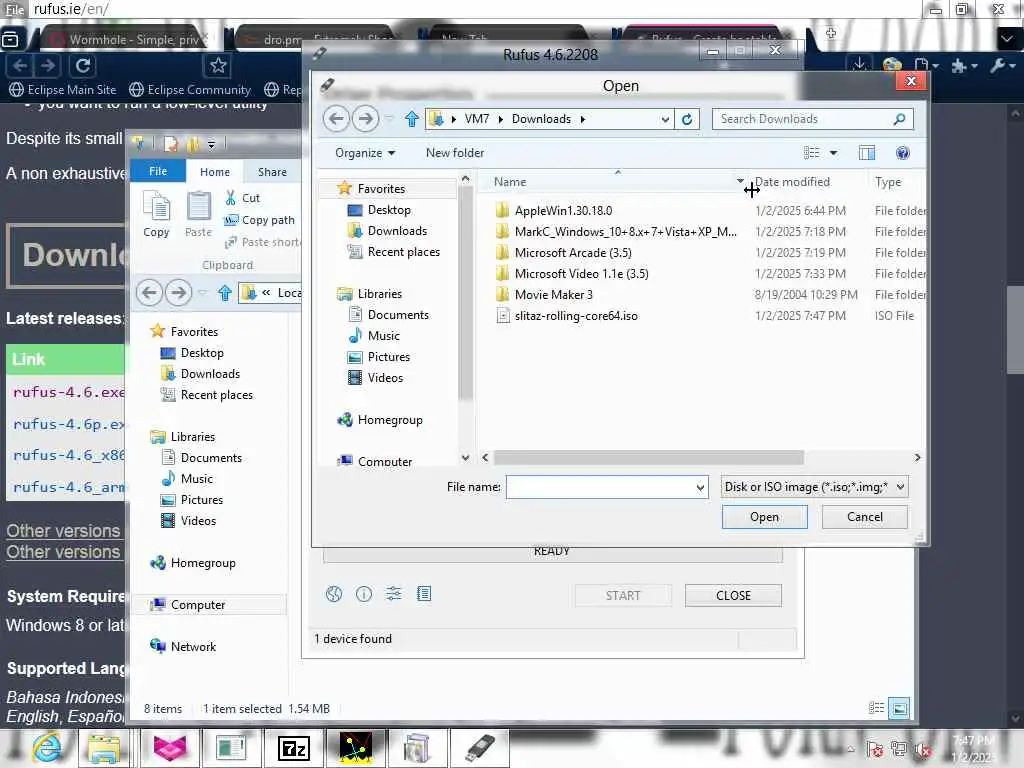Select Microsoft Arcade (3.5) folder
This screenshot has height=768, width=1024.
[572, 252]
